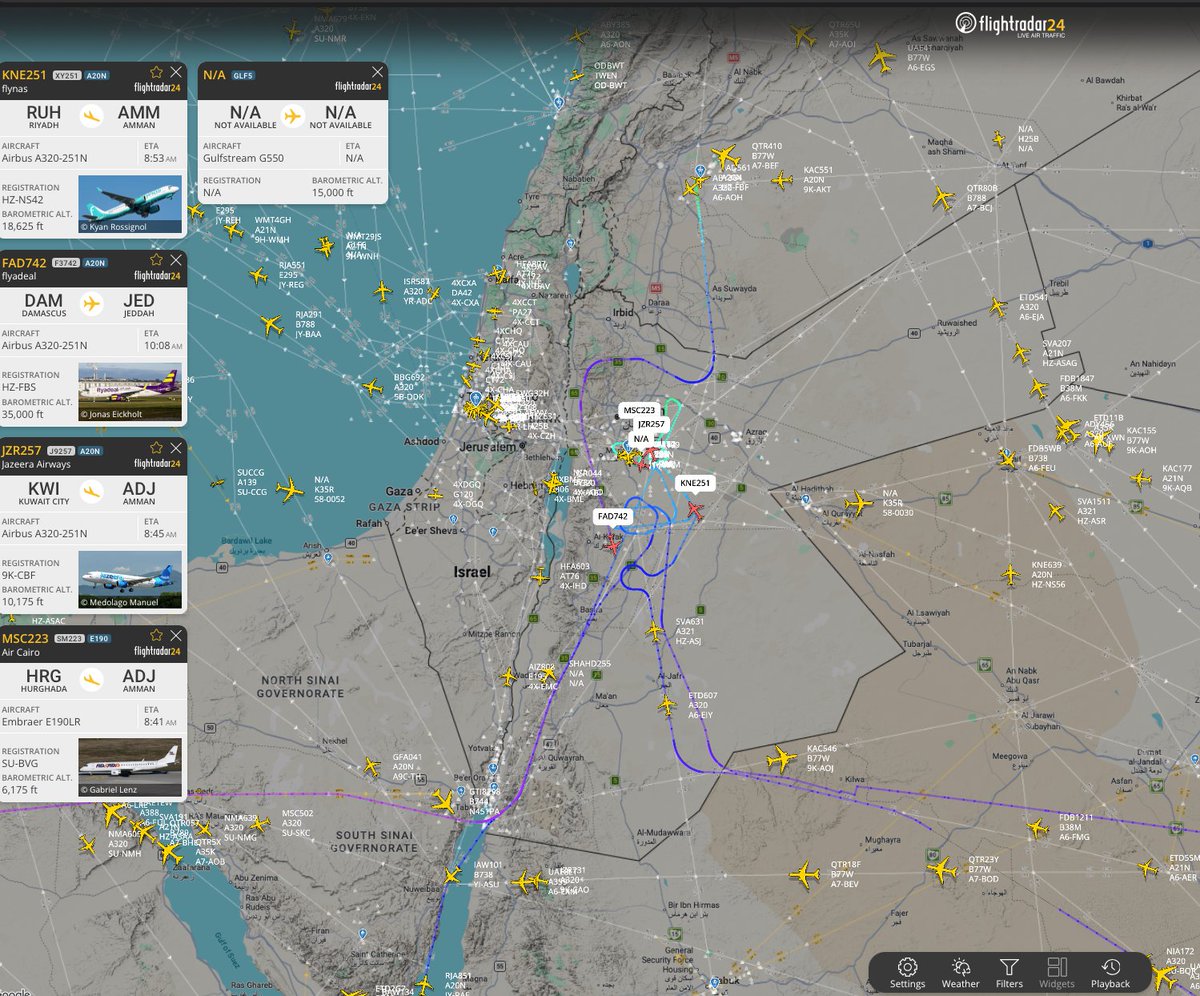Favorite flight KNE251 with the star
The width and height of the screenshot is (1200, 996).
pos(155,72)
